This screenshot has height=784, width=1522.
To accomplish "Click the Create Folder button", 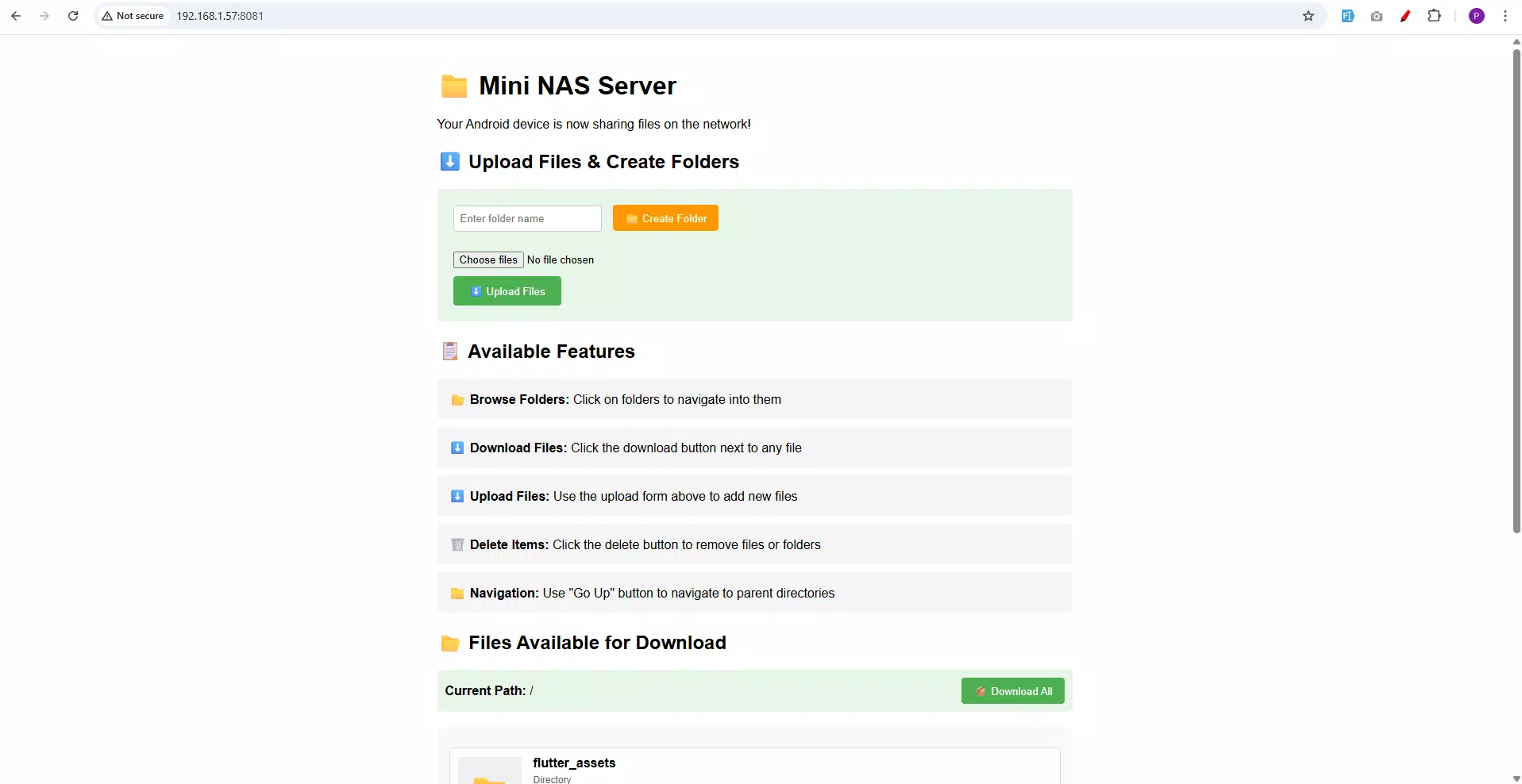I will tap(665, 218).
